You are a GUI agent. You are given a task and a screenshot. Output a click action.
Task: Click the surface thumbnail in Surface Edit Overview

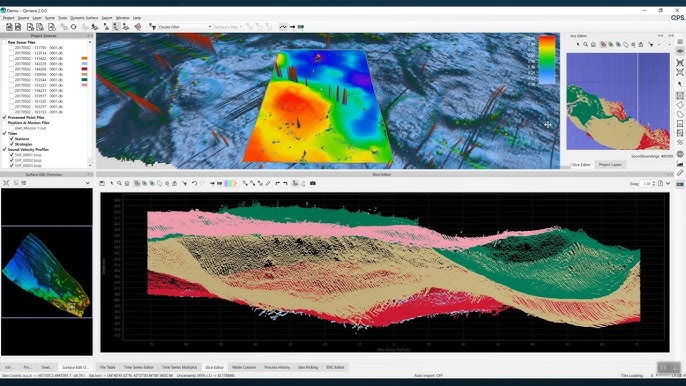pos(46,274)
